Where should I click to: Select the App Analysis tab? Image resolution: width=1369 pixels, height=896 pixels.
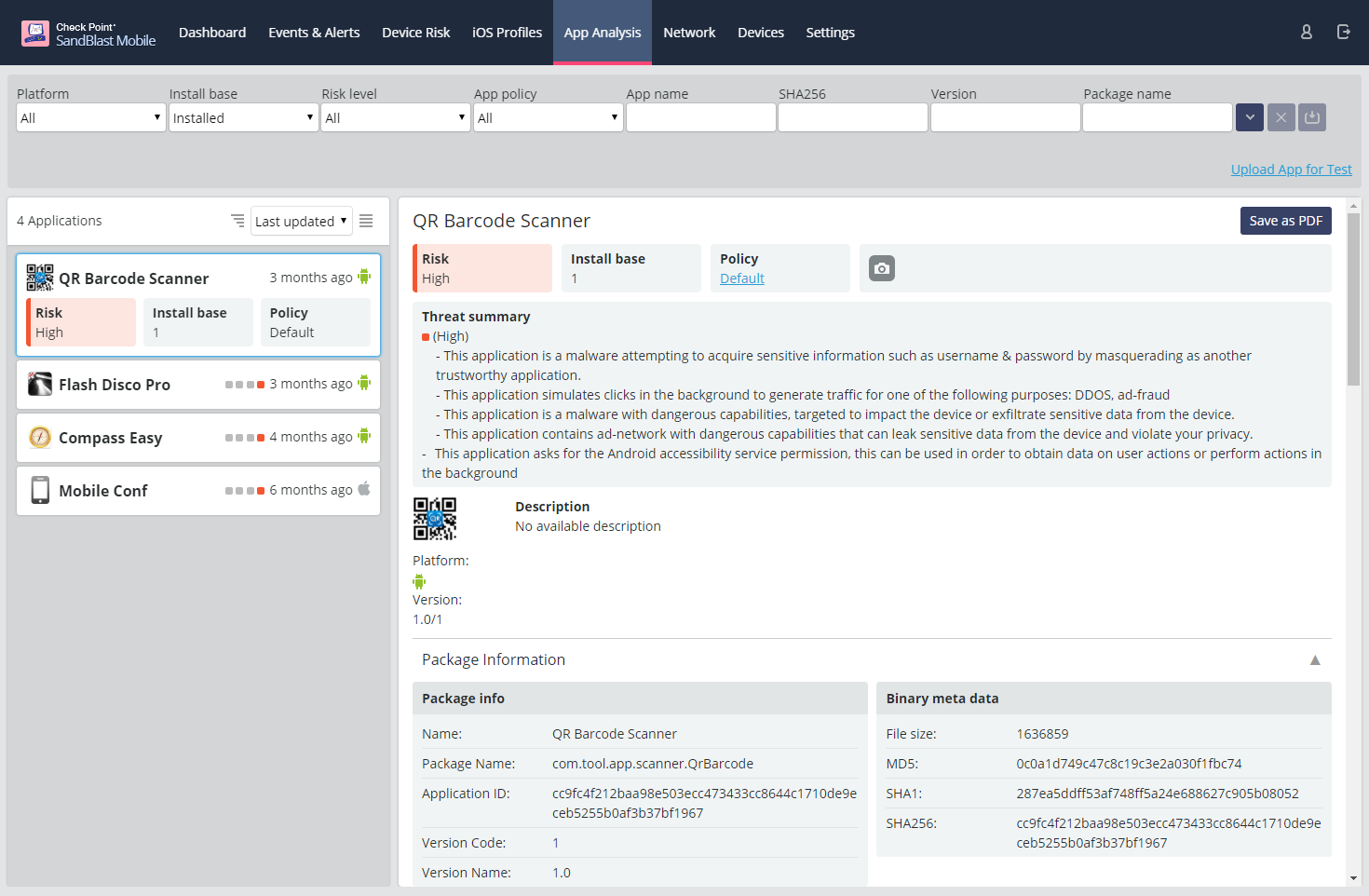tap(603, 33)
